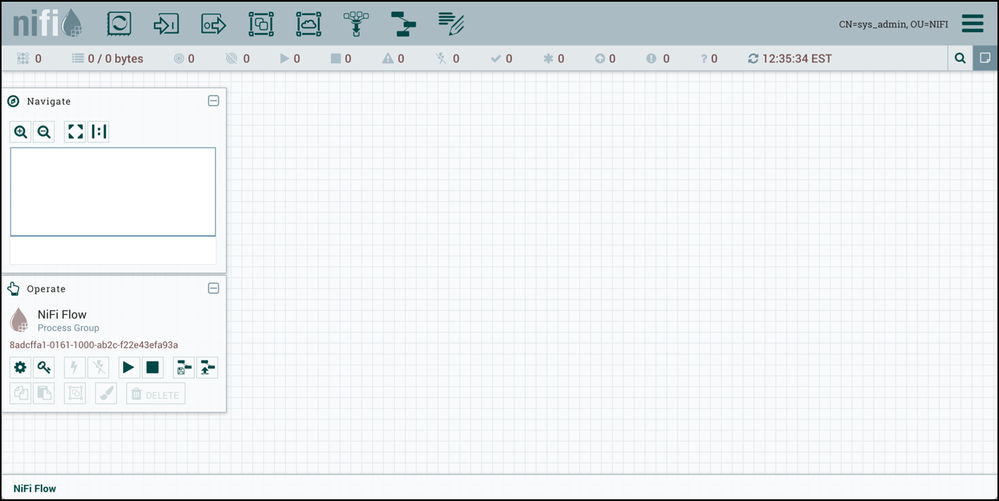Click the up-to-date versioned groups checkmark

[x=501, y=59]
